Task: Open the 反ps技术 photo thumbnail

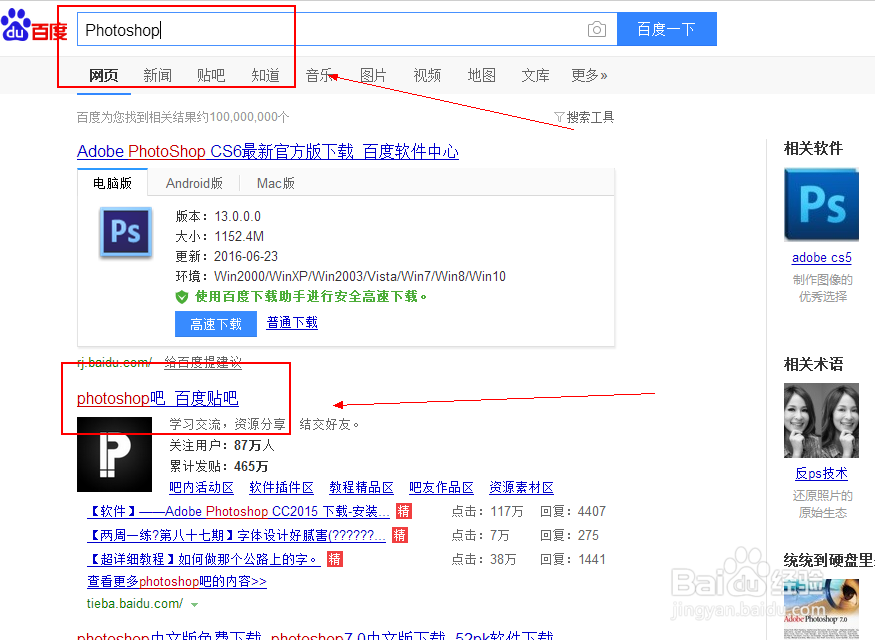Action: [821, 420]
